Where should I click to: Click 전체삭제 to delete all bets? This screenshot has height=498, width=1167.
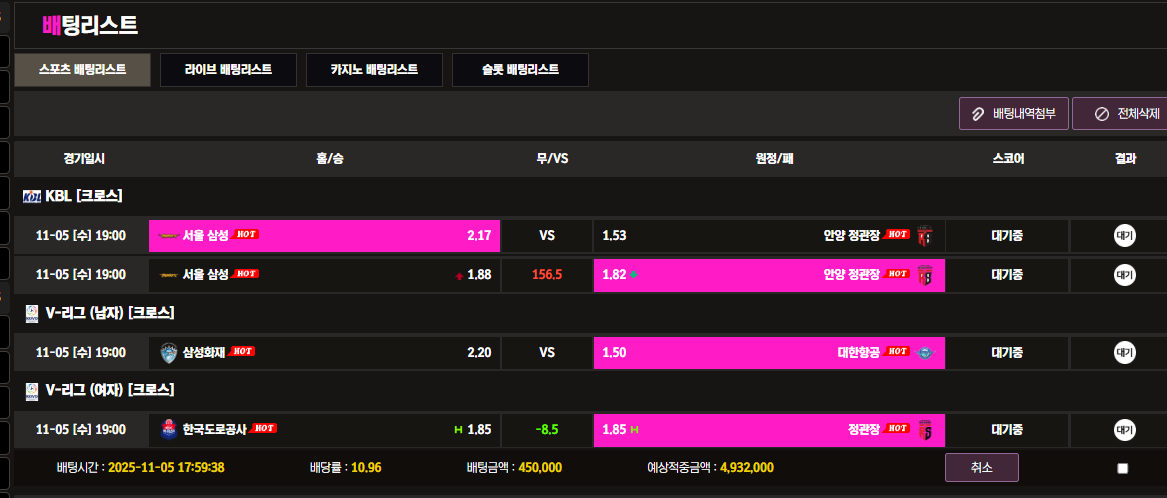(1120, 113)
